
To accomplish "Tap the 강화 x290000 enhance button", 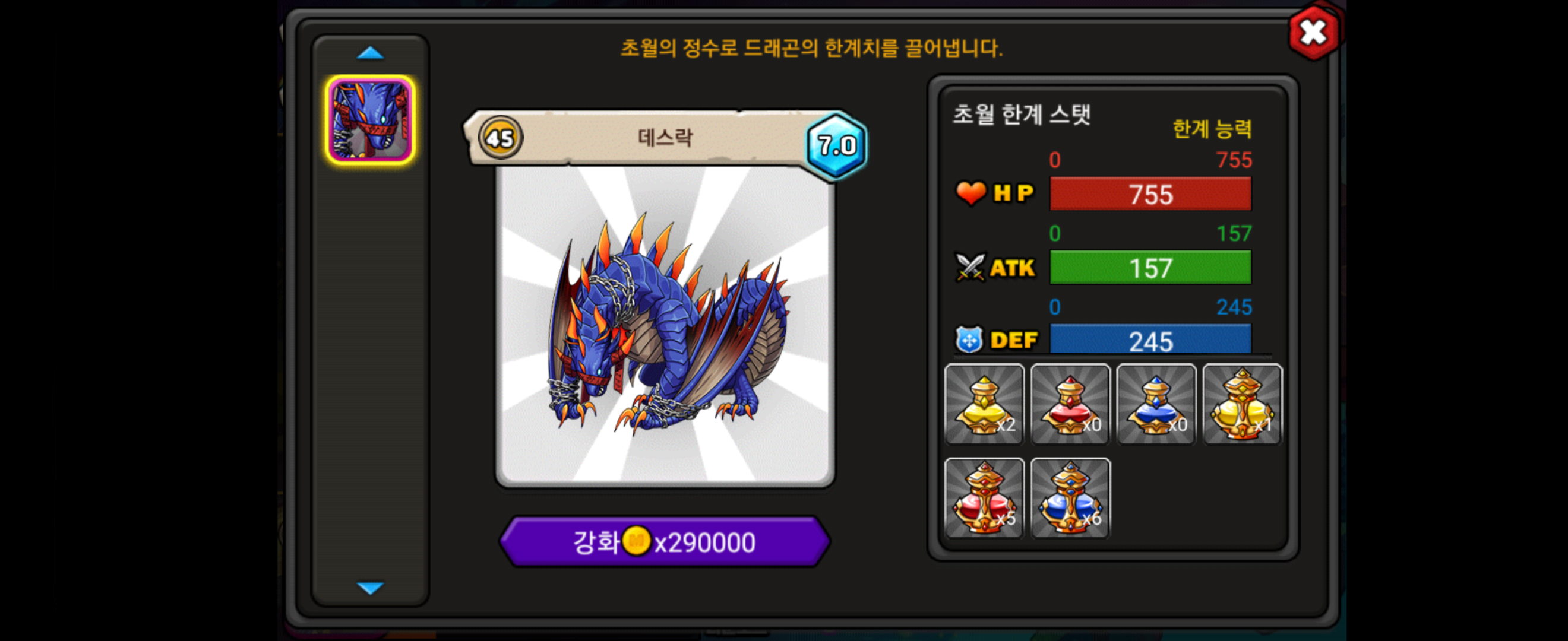I will click(665, 542).
